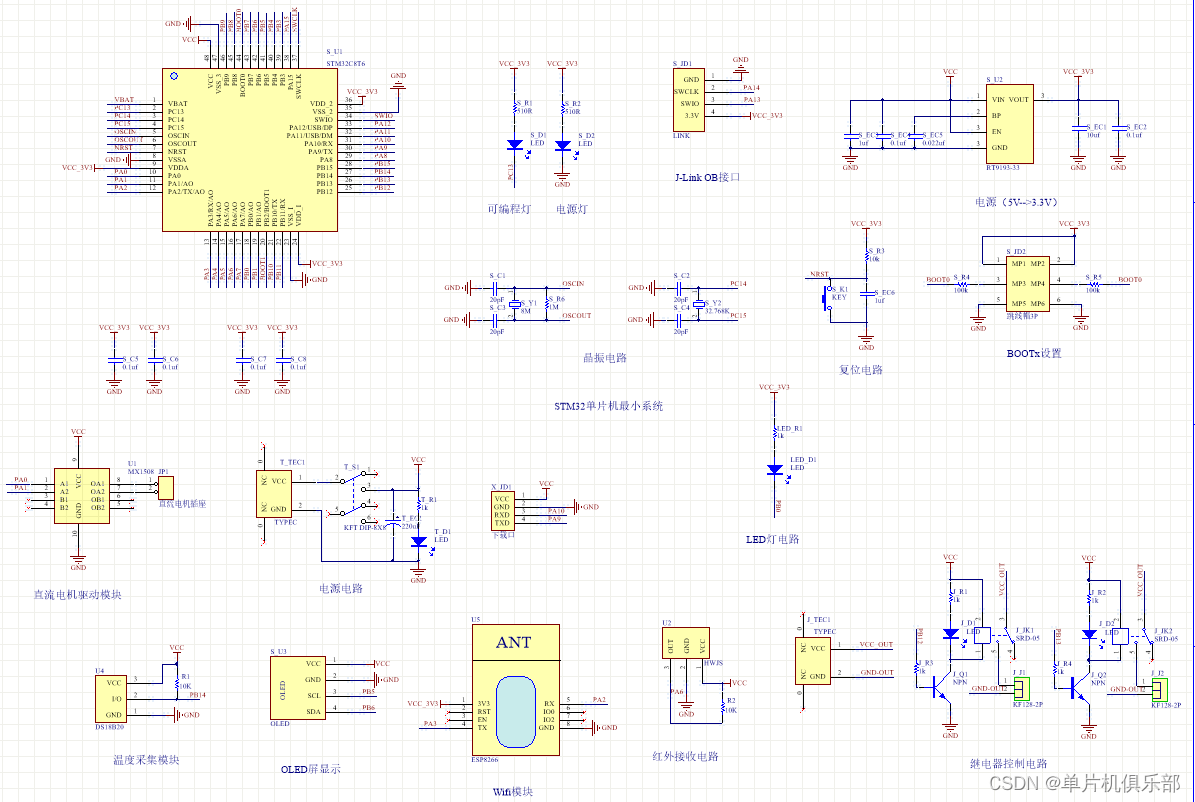Click the '电源灯' label
Image resolution: width=1195 pixels, height=802 pixels.
[x=572, y=209]
